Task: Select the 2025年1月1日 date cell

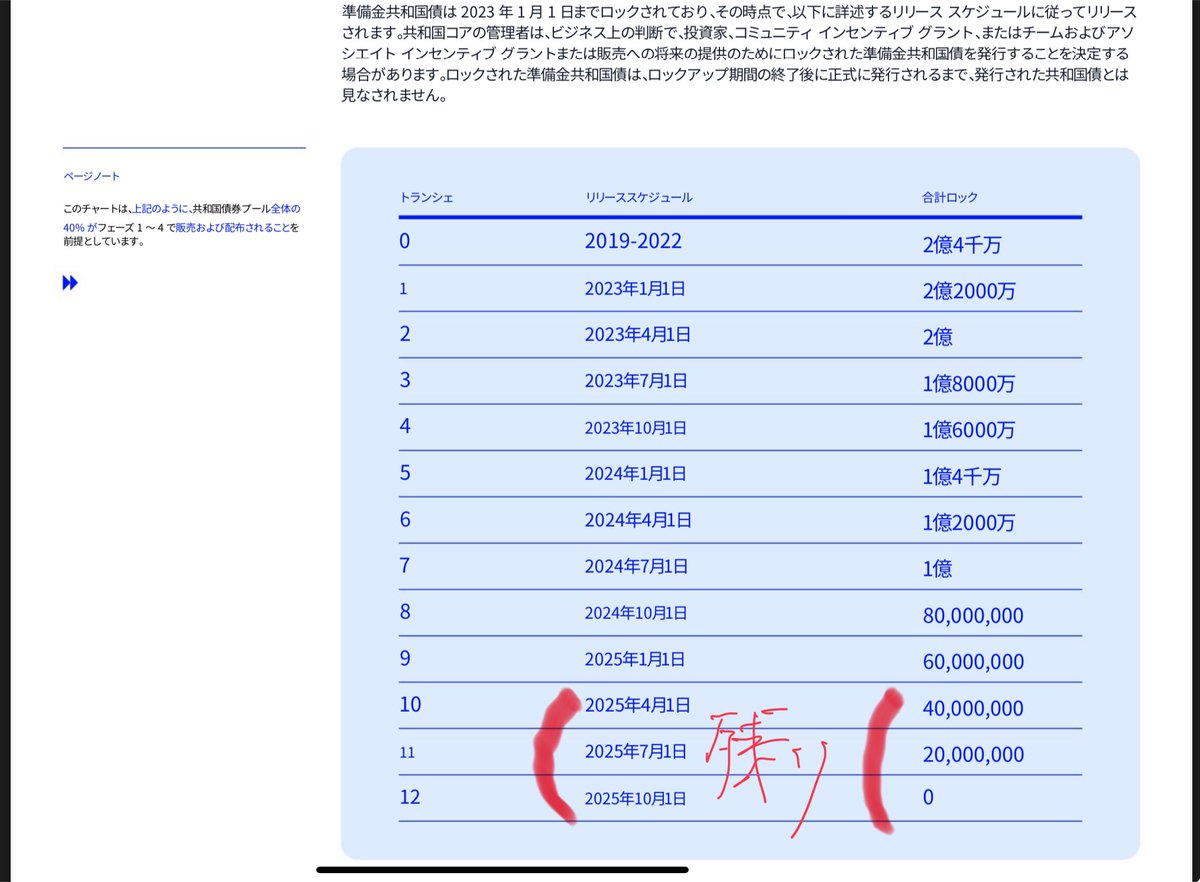Action: click(635, 659)
